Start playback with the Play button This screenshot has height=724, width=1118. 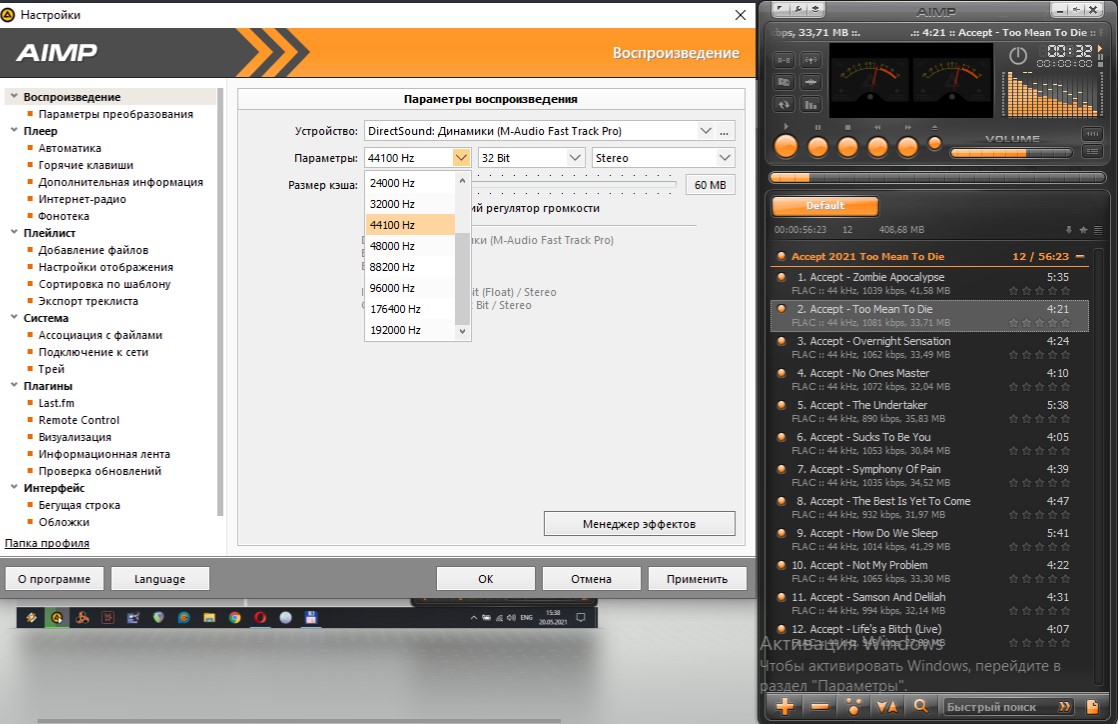click(x=786, y=146)
